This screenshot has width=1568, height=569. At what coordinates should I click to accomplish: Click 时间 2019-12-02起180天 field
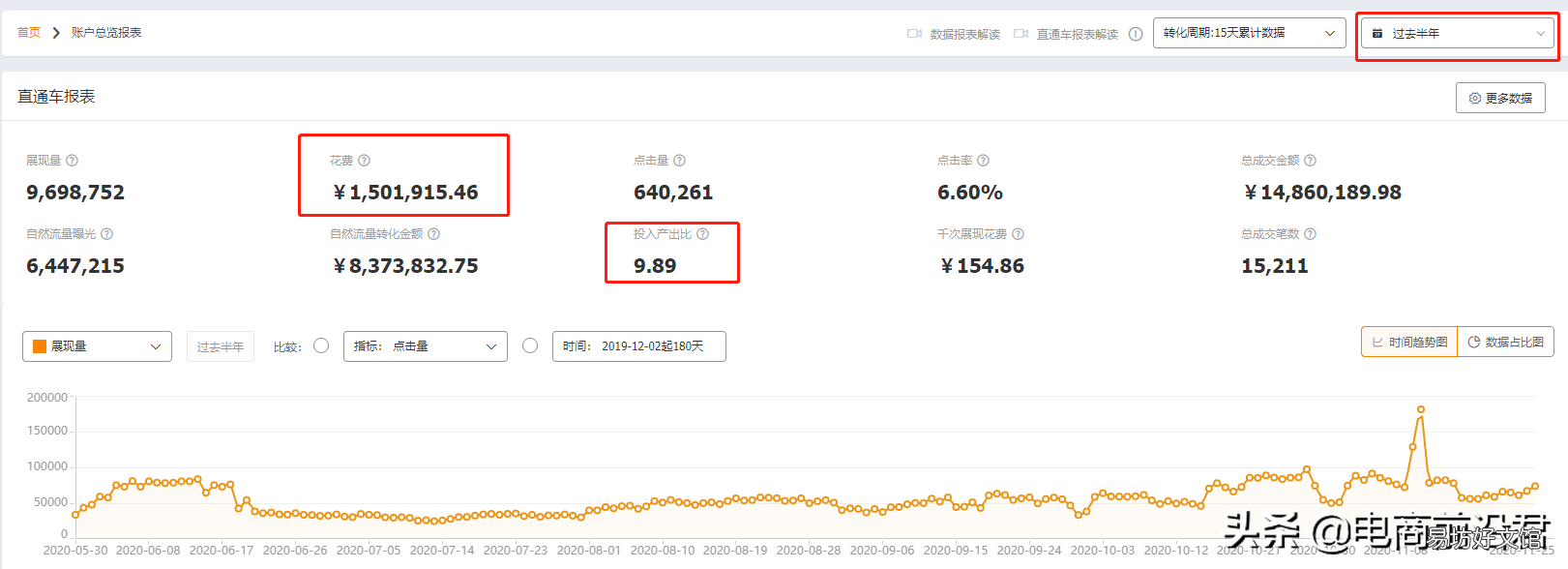pyautogui.click(x=638, y=346)
